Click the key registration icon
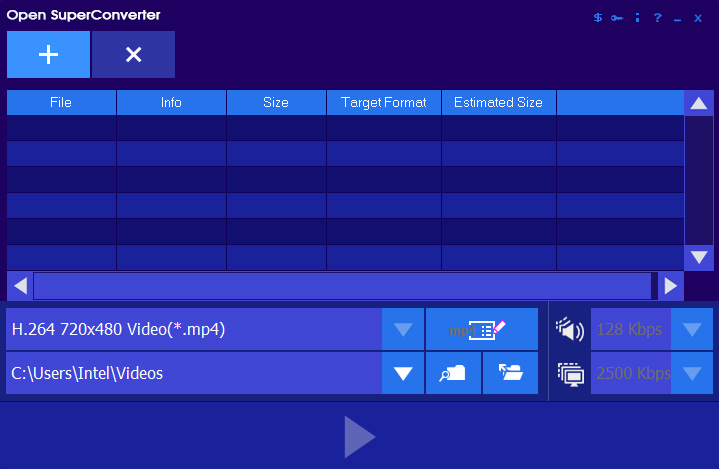 (617, 17)
